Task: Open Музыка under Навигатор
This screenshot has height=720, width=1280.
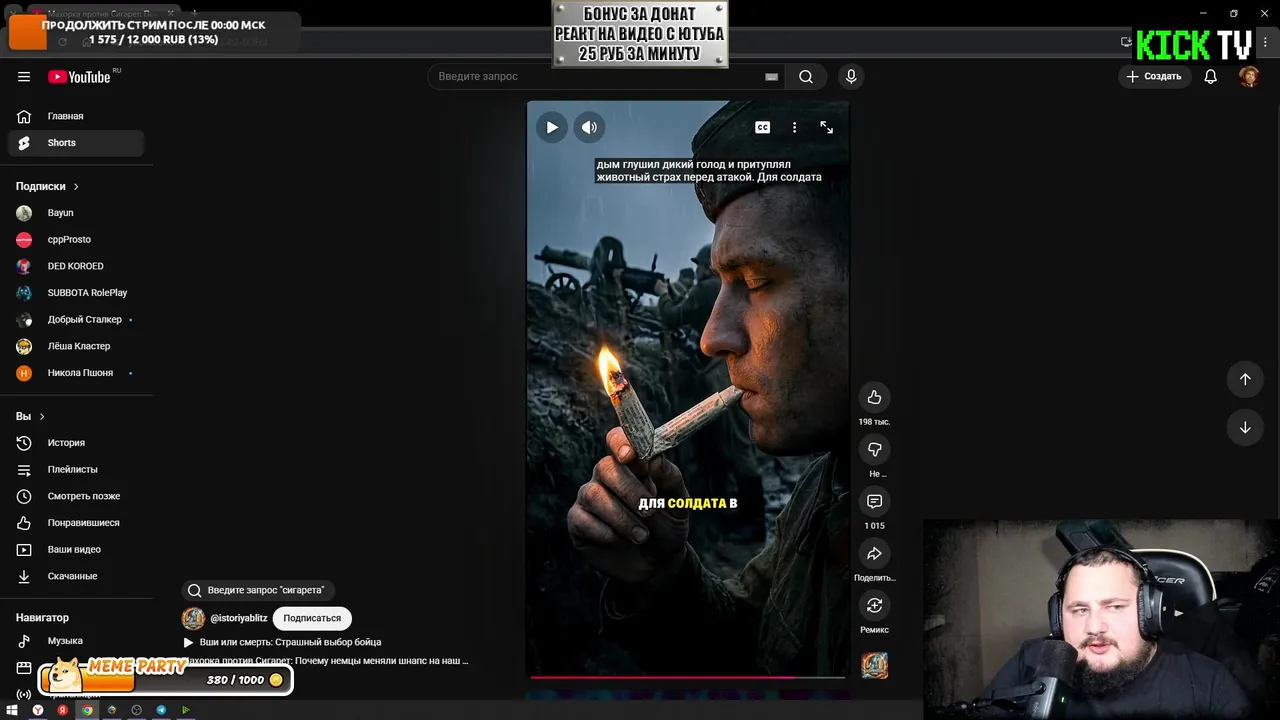Action: click(x=76, y=641)
